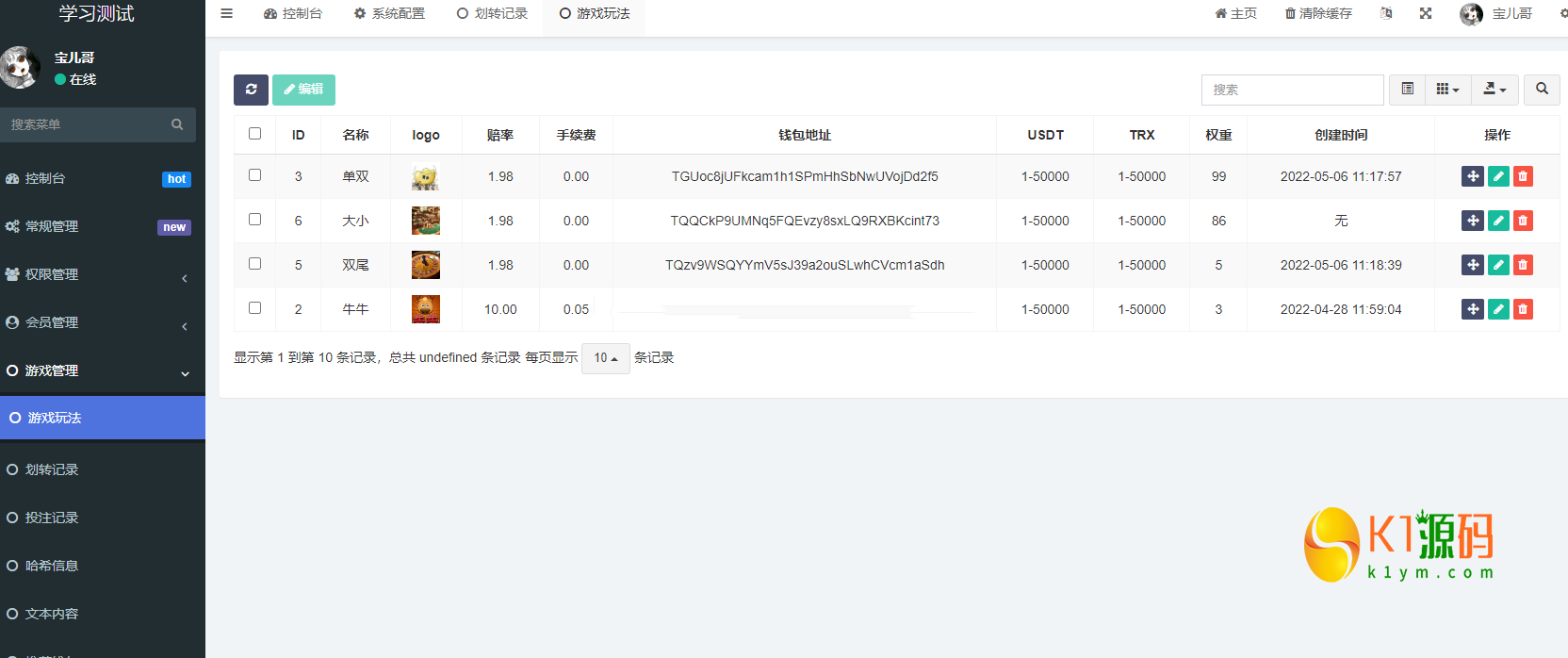Viewport: 1568px width, 658px height.
Task: Expand the 权限管理 sidebar menu
Action: click(102, 274)
